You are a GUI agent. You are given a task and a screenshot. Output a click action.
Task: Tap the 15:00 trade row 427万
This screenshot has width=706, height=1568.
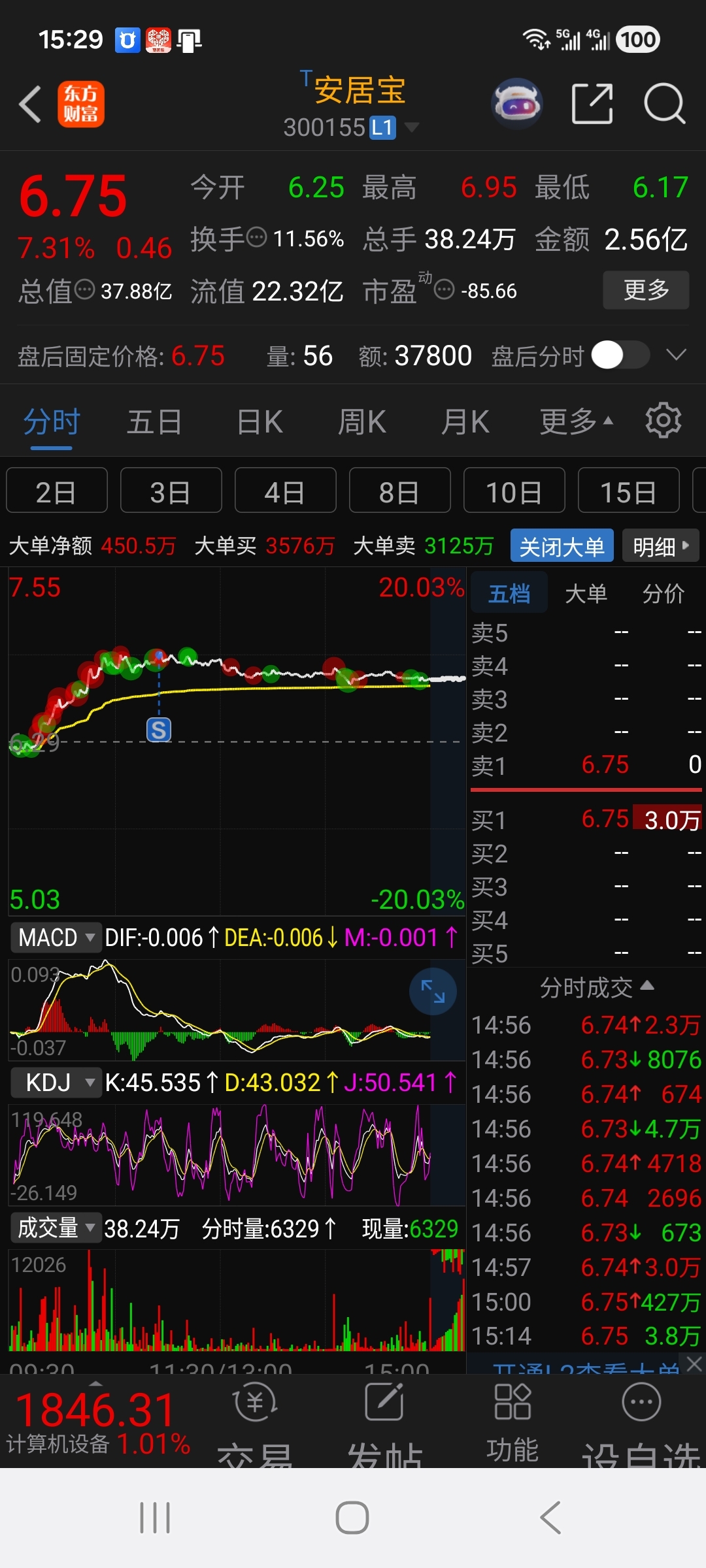(586, 1301)
